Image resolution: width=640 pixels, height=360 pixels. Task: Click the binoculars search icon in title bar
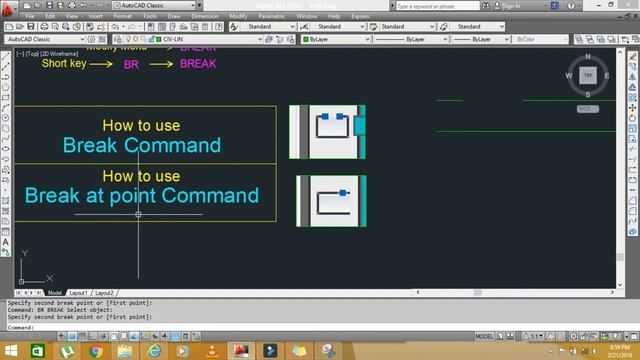[x=486, y=5]
